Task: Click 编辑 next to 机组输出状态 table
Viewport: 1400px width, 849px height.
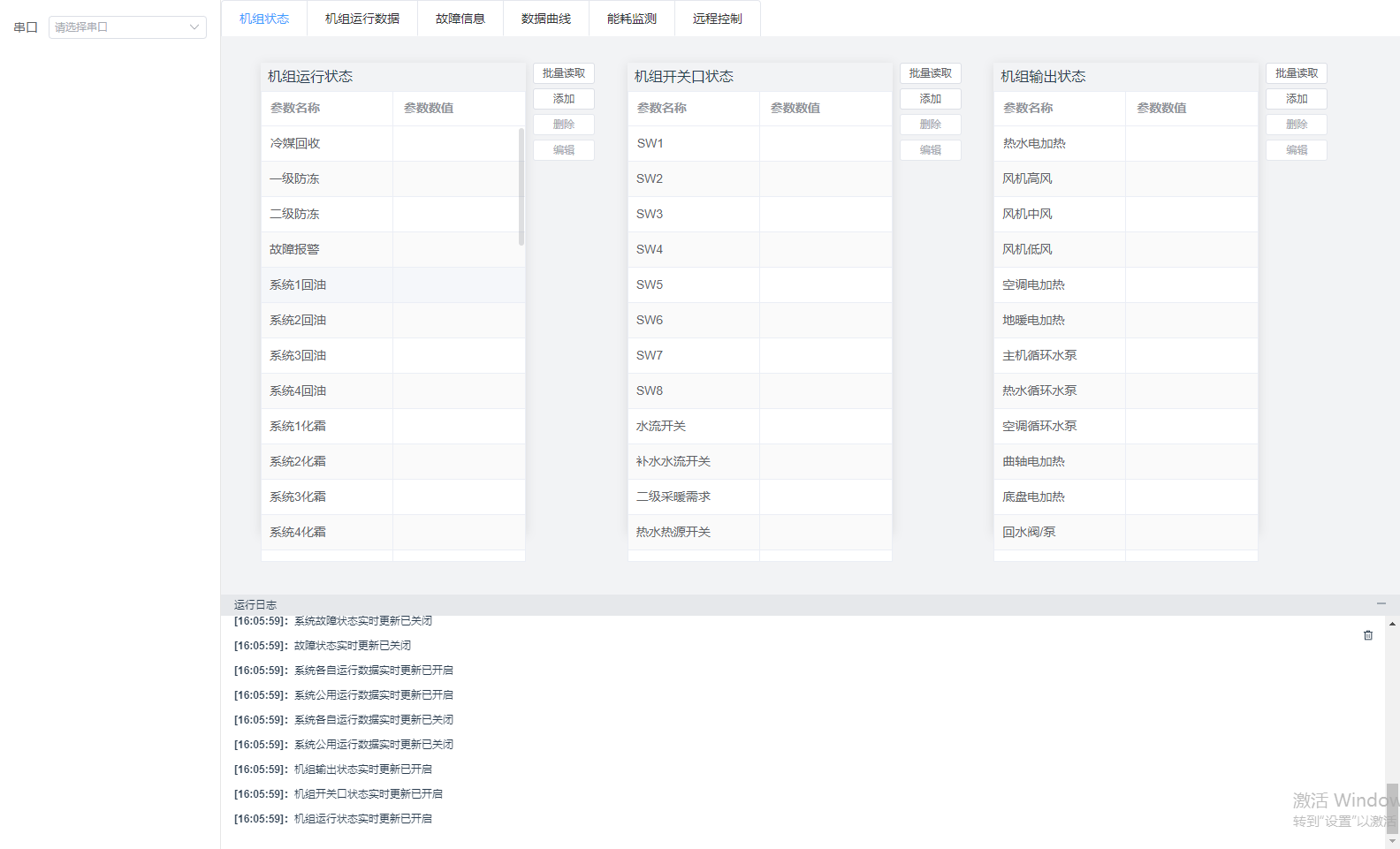Action: (x=1297, y=150)
